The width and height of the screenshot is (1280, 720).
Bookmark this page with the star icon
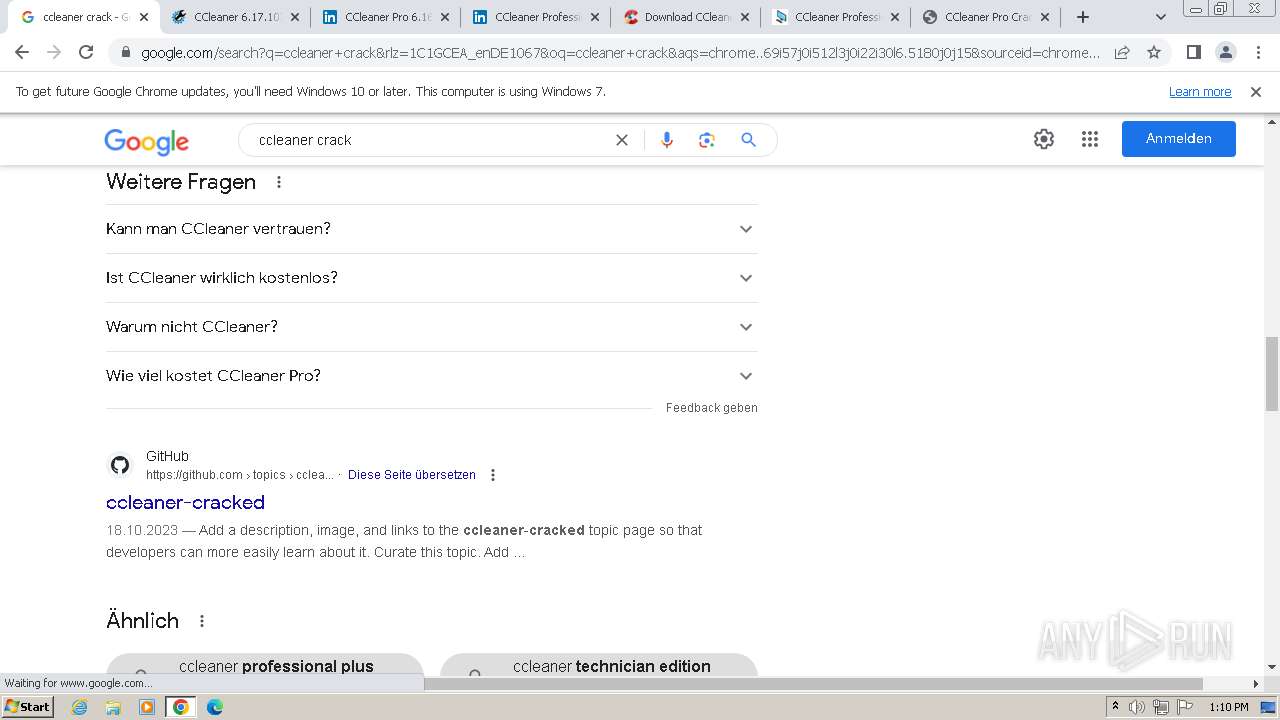pos(1154,52)
